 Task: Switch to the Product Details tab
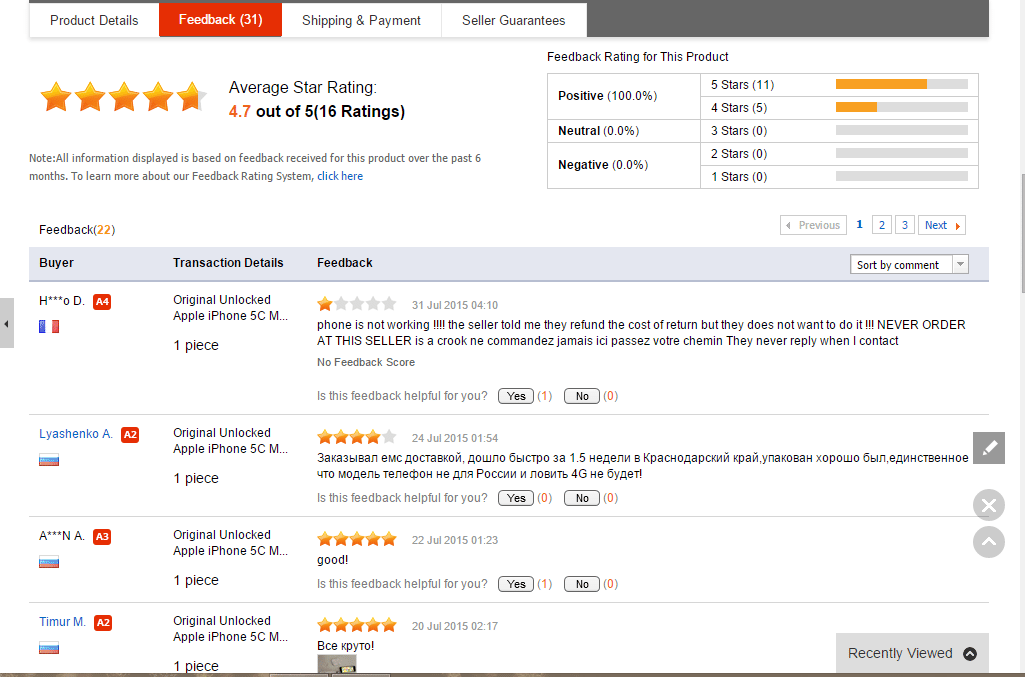[94, 20]
